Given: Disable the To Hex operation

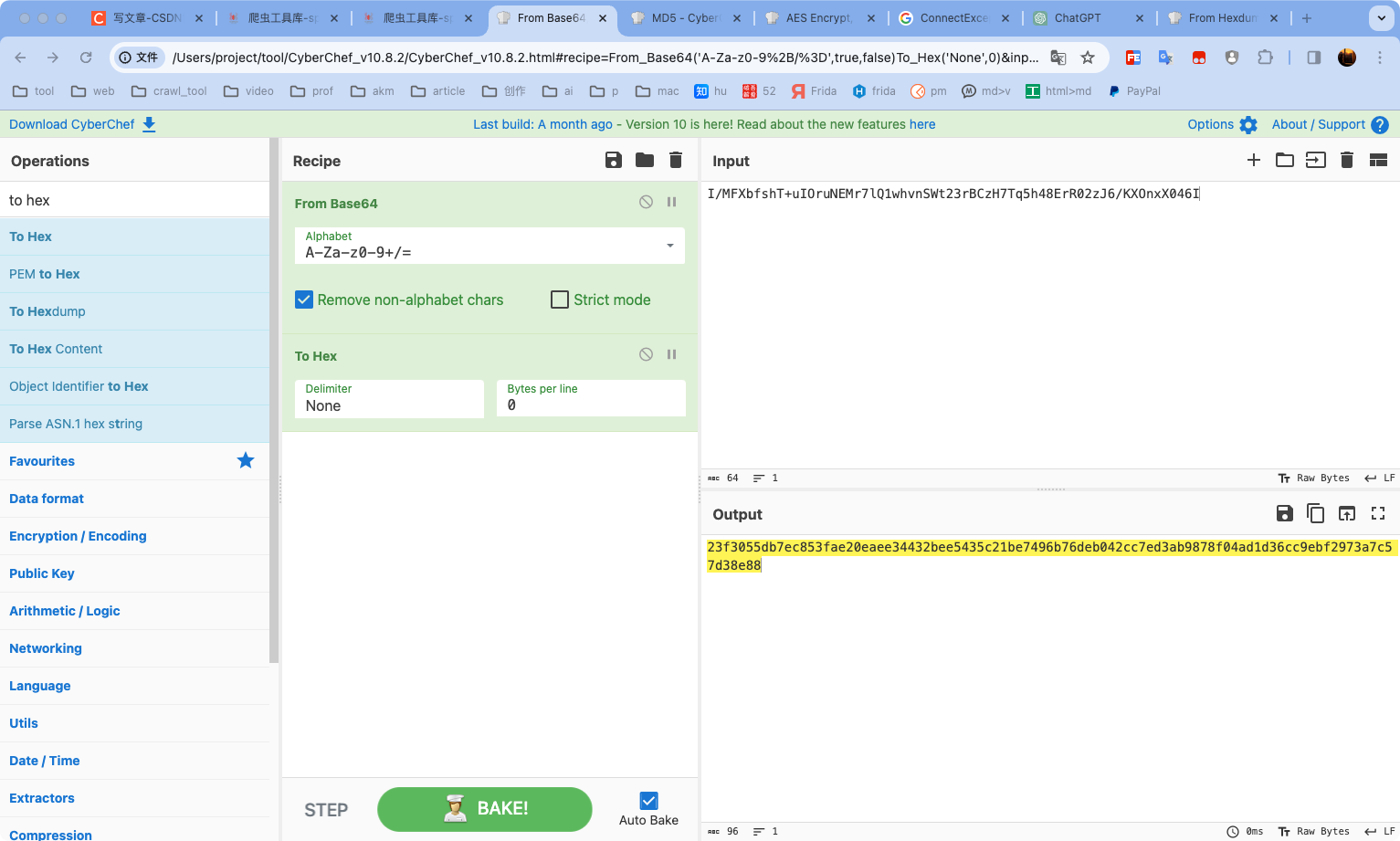Looking at the screenshot, I should coord(646,354).
